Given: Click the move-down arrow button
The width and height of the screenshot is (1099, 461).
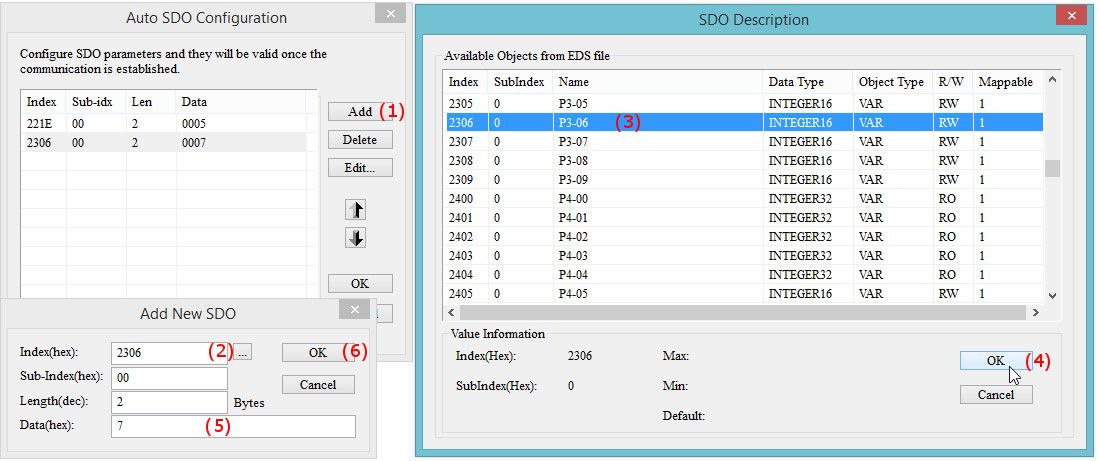Looking at the screenshot, I should click(x=355, y=238).
